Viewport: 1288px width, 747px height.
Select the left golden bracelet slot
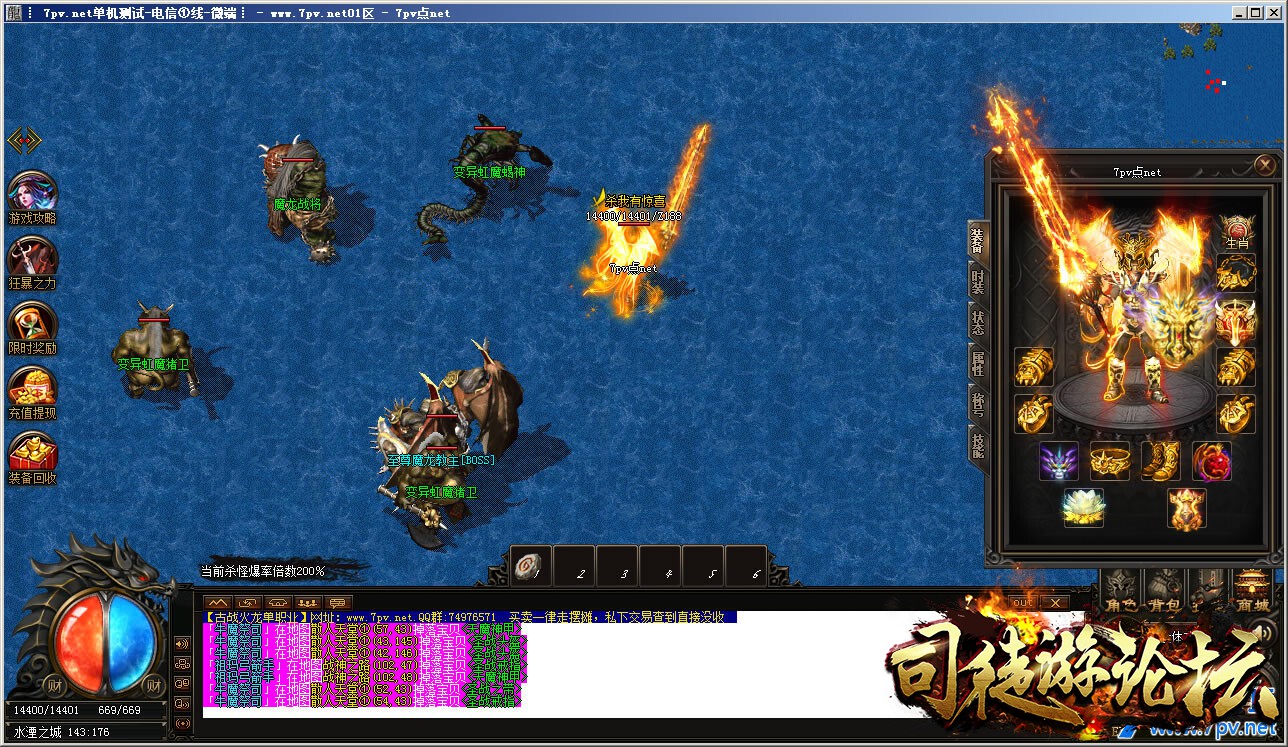click(1034, 367)
